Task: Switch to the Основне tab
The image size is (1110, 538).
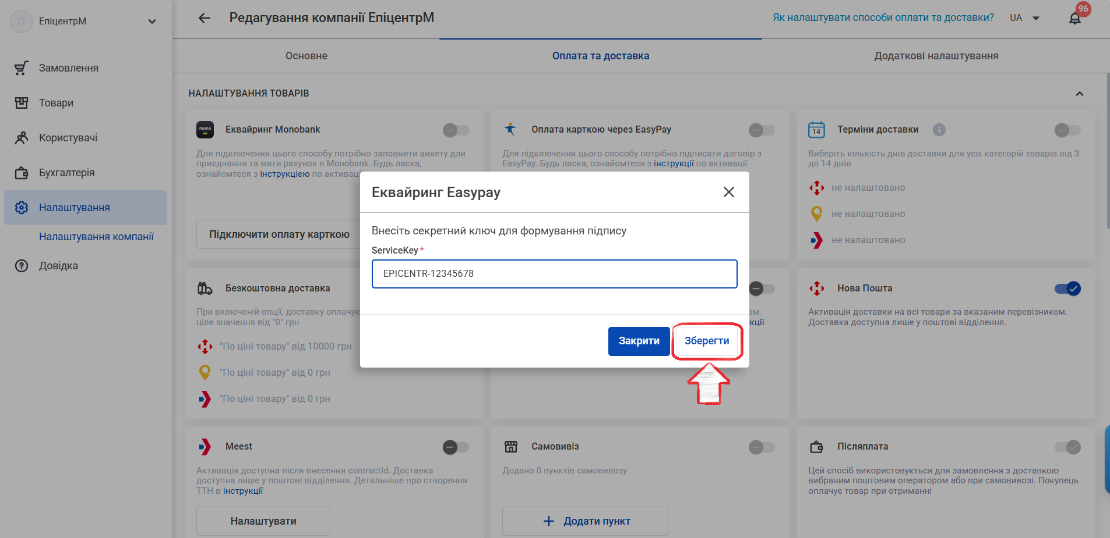Action: (307, 55)
